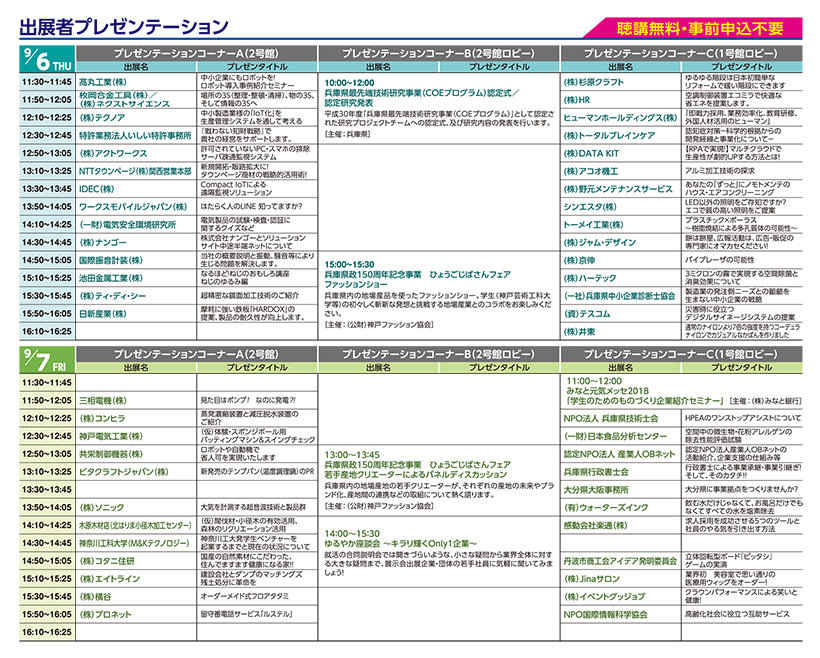
Task: Select ビタクラフトジャパン(株)
Action: tap(124, 472)
